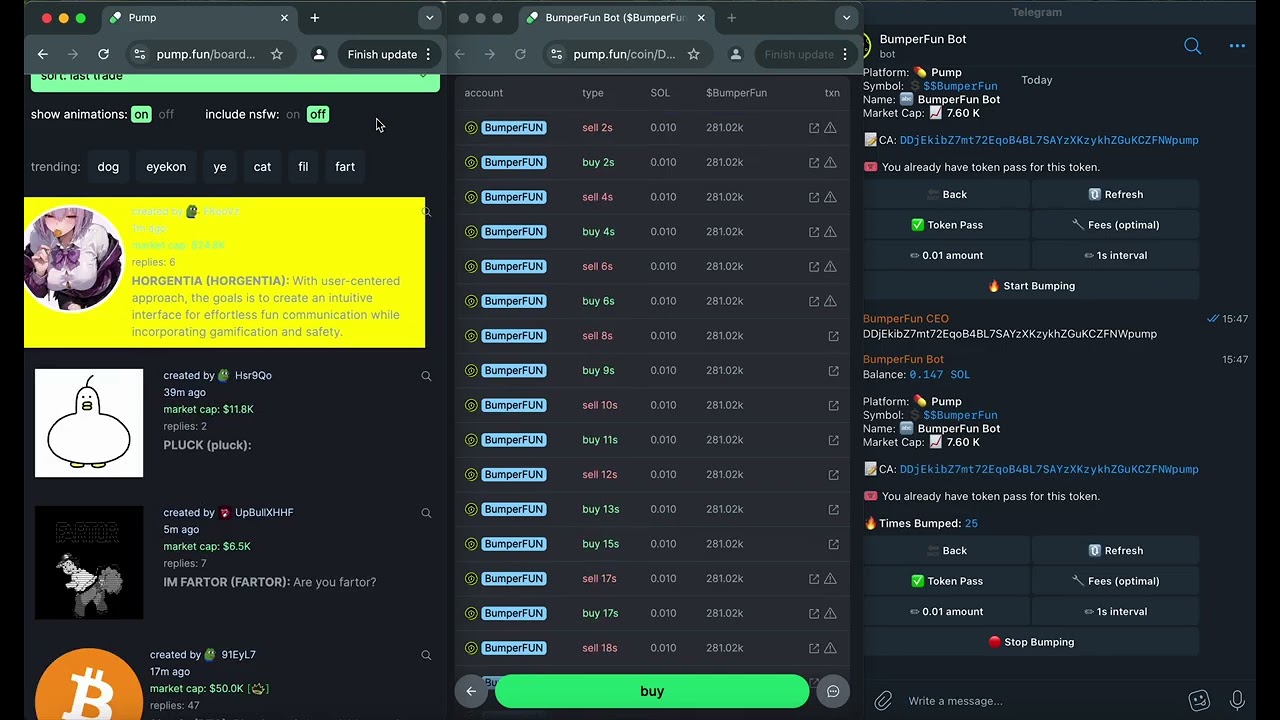The height and width of the screenshot is (720, 1280).
Task: Open transaction link for sell 8s row
Action: (x=833, y=336)
